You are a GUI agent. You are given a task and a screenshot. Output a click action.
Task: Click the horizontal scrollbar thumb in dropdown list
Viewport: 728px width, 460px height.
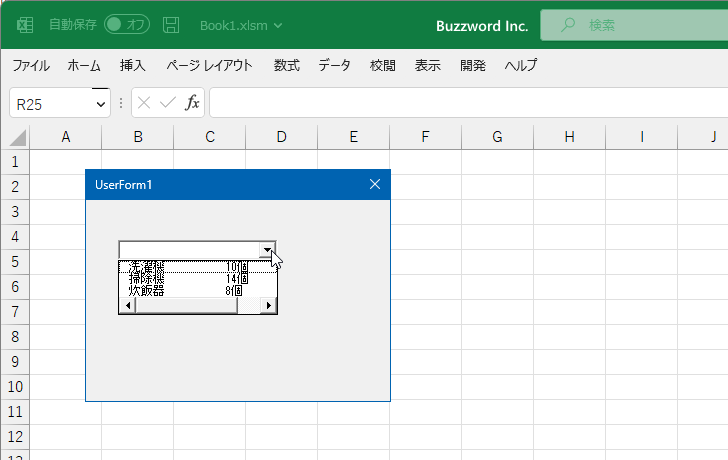(x=187, y=305)
